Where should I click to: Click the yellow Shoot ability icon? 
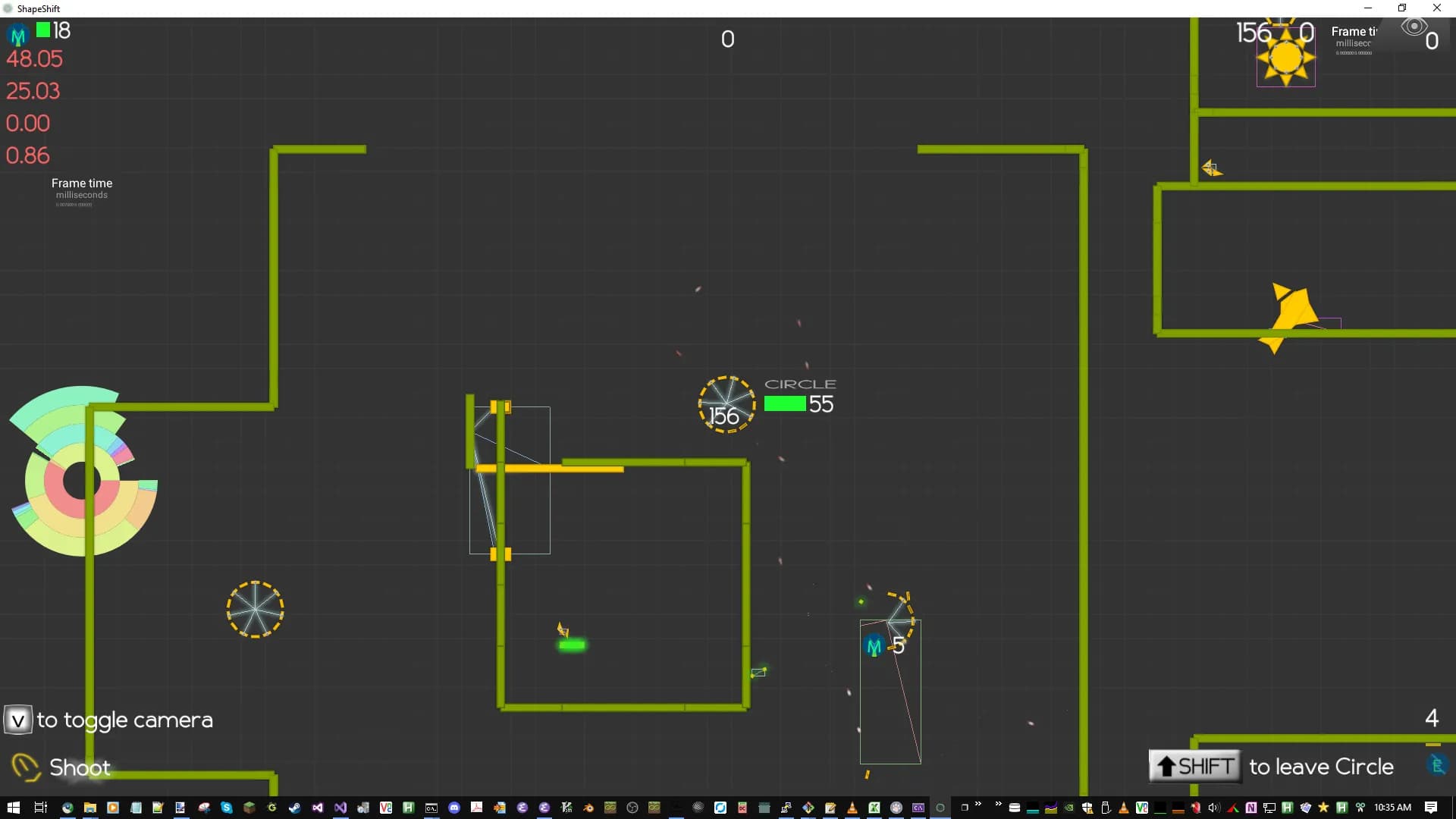26,767
